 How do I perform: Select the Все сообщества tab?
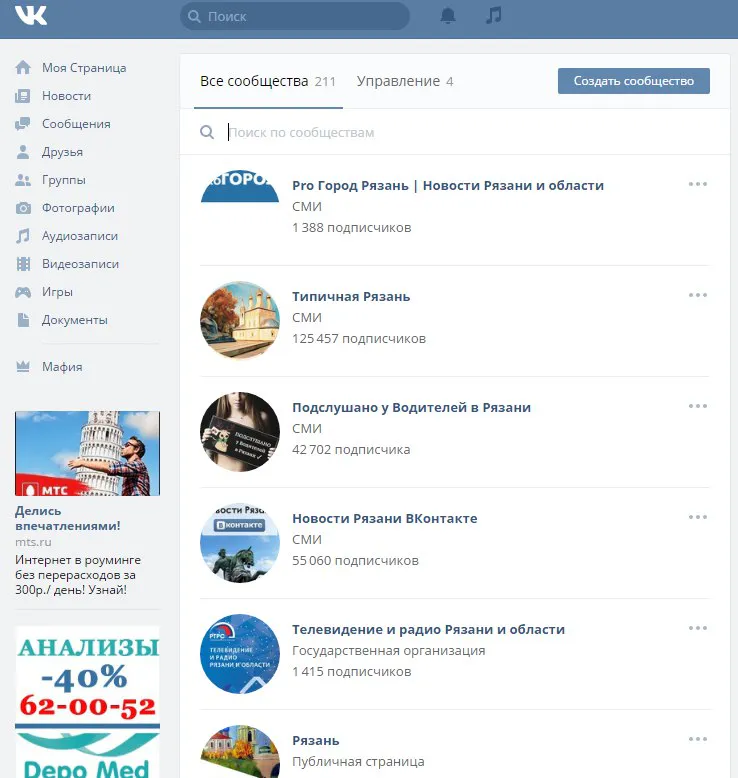267,81
